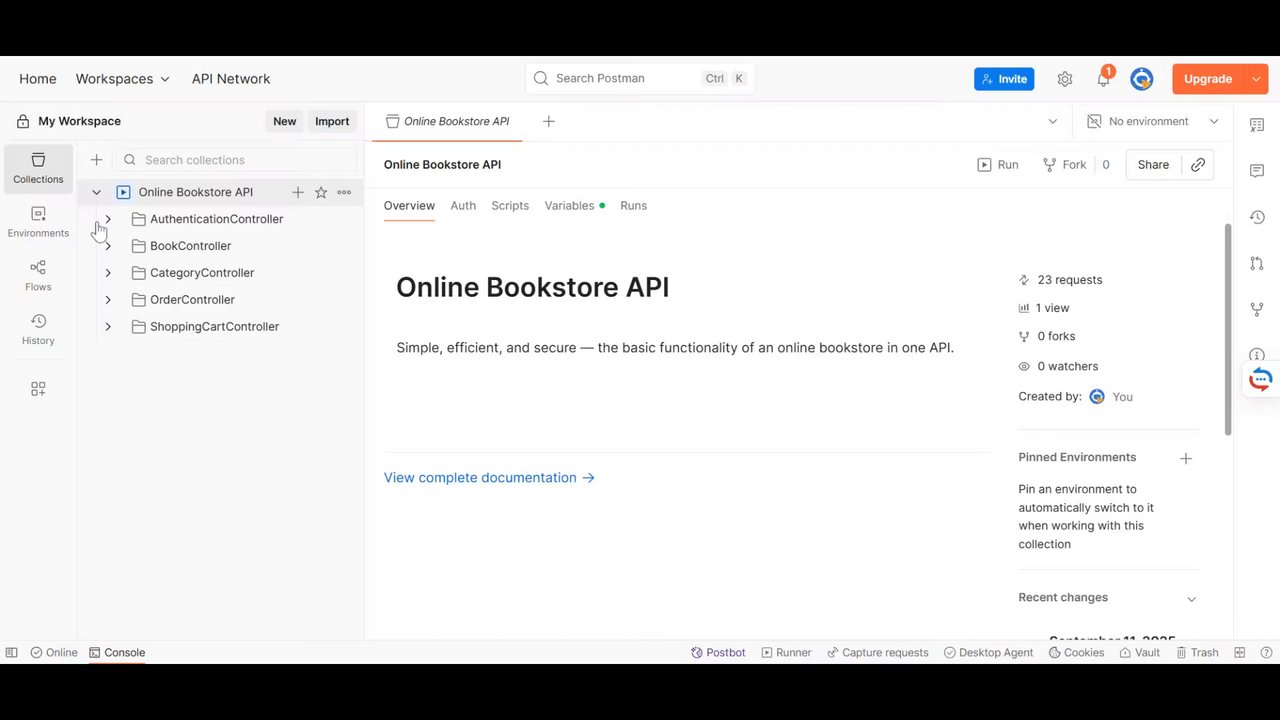
Task: Open the topmost right sidebar panel icon
Action: (x=1257, y=125)
